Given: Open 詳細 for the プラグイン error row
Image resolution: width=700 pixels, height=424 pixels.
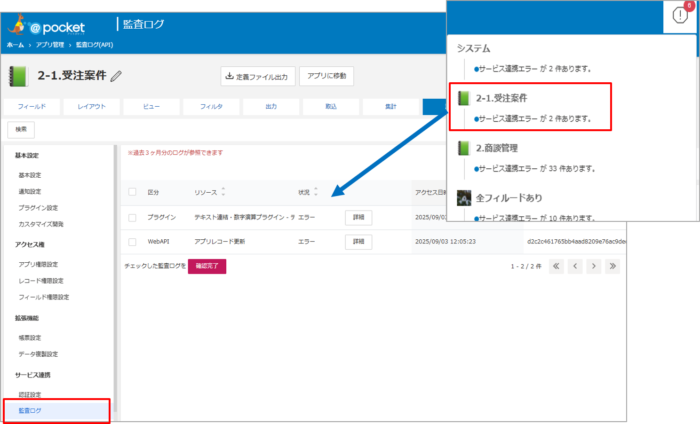Looking at the screenshot, I should [359, 216].
